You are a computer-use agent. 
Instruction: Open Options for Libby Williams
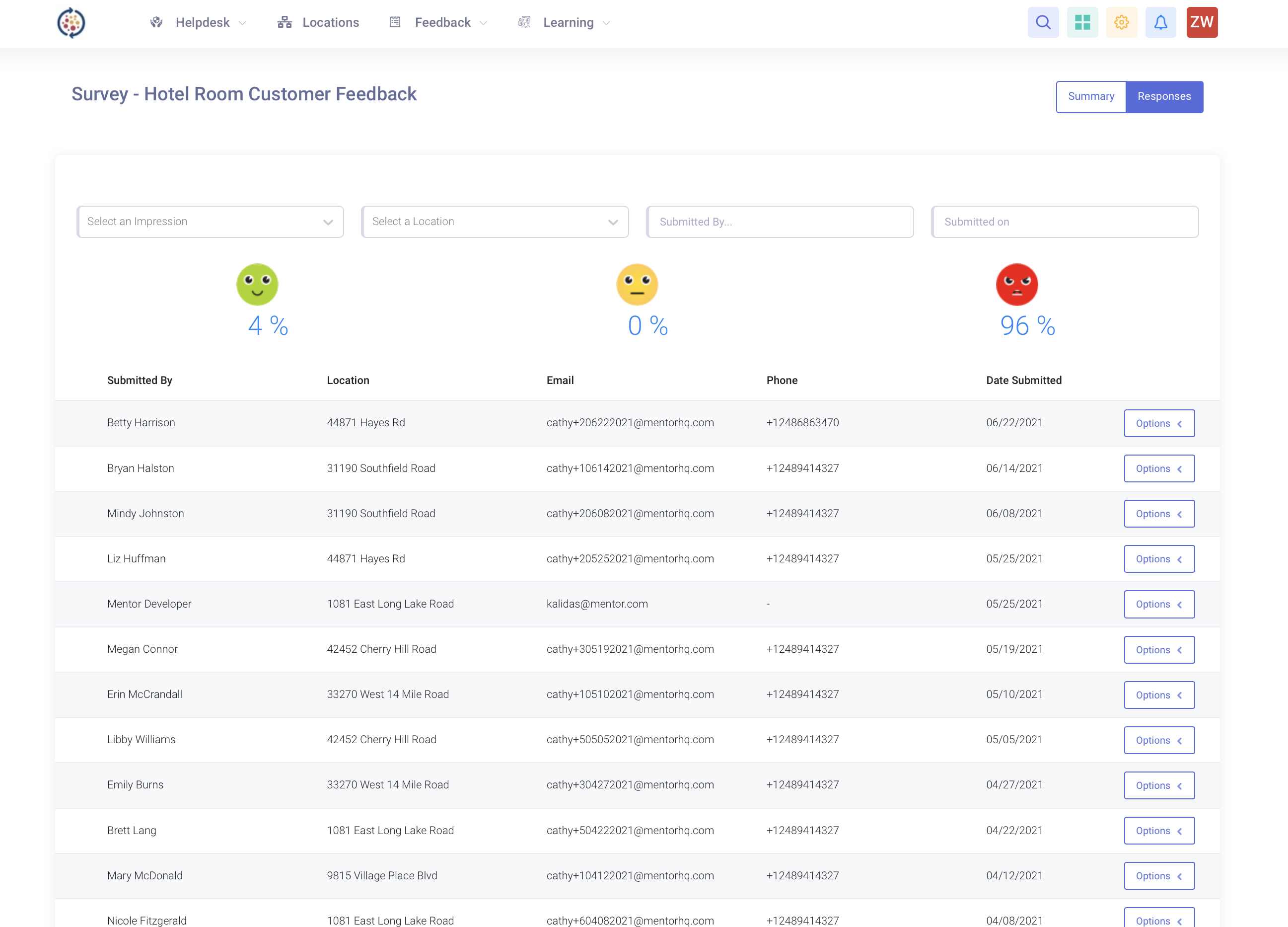coord(1159,740)
